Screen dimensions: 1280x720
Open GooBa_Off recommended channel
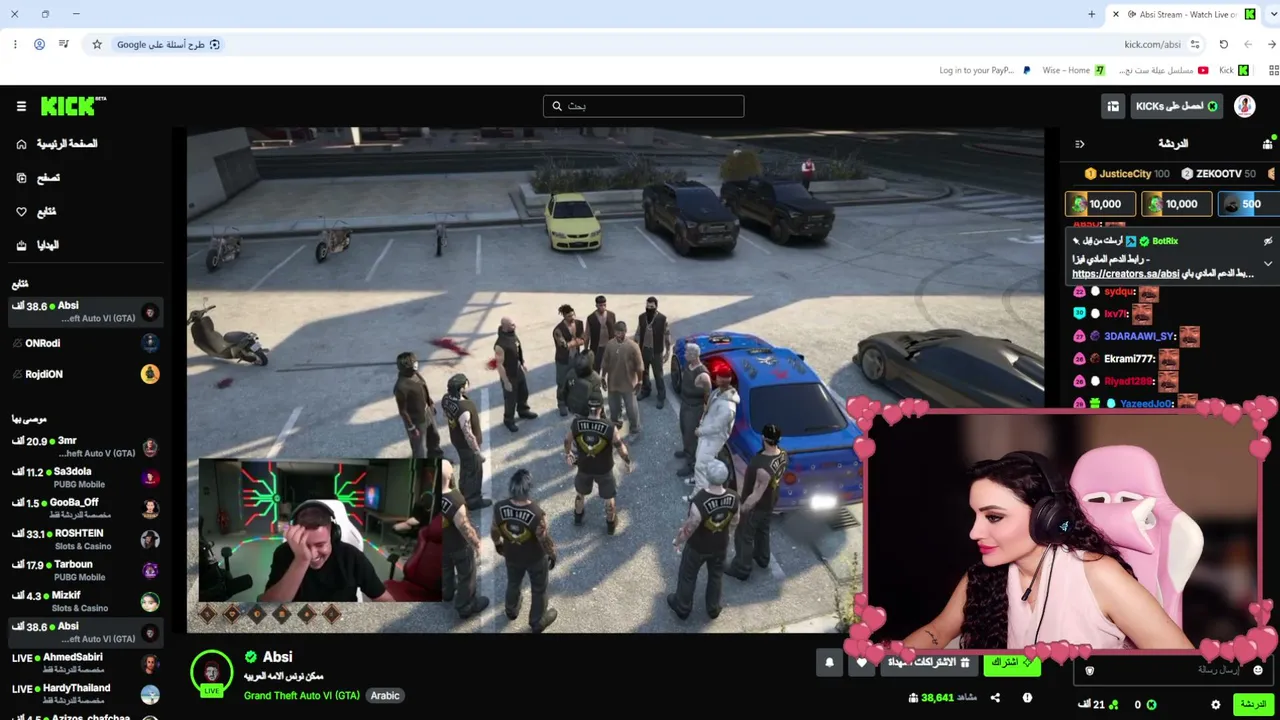click(x=84, y=509)
